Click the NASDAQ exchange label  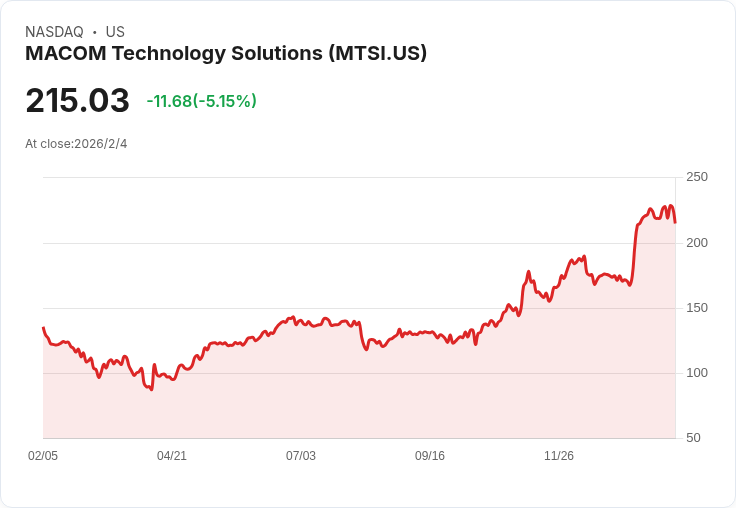pos(54,32)
